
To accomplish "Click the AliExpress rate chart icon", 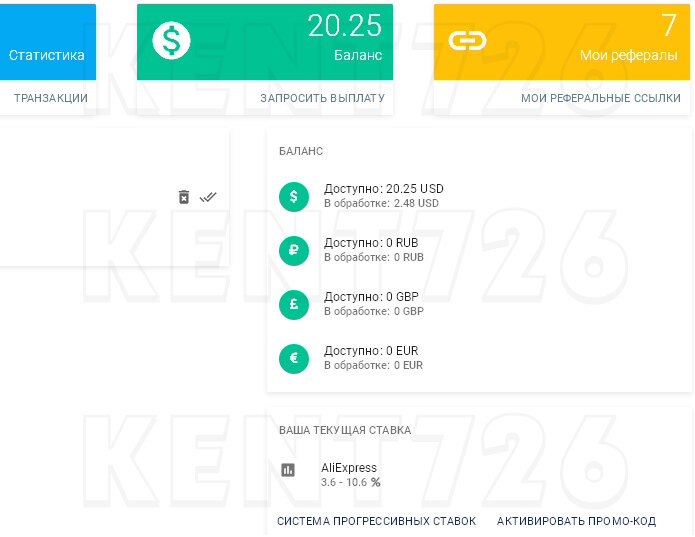I will click(289, 469).
